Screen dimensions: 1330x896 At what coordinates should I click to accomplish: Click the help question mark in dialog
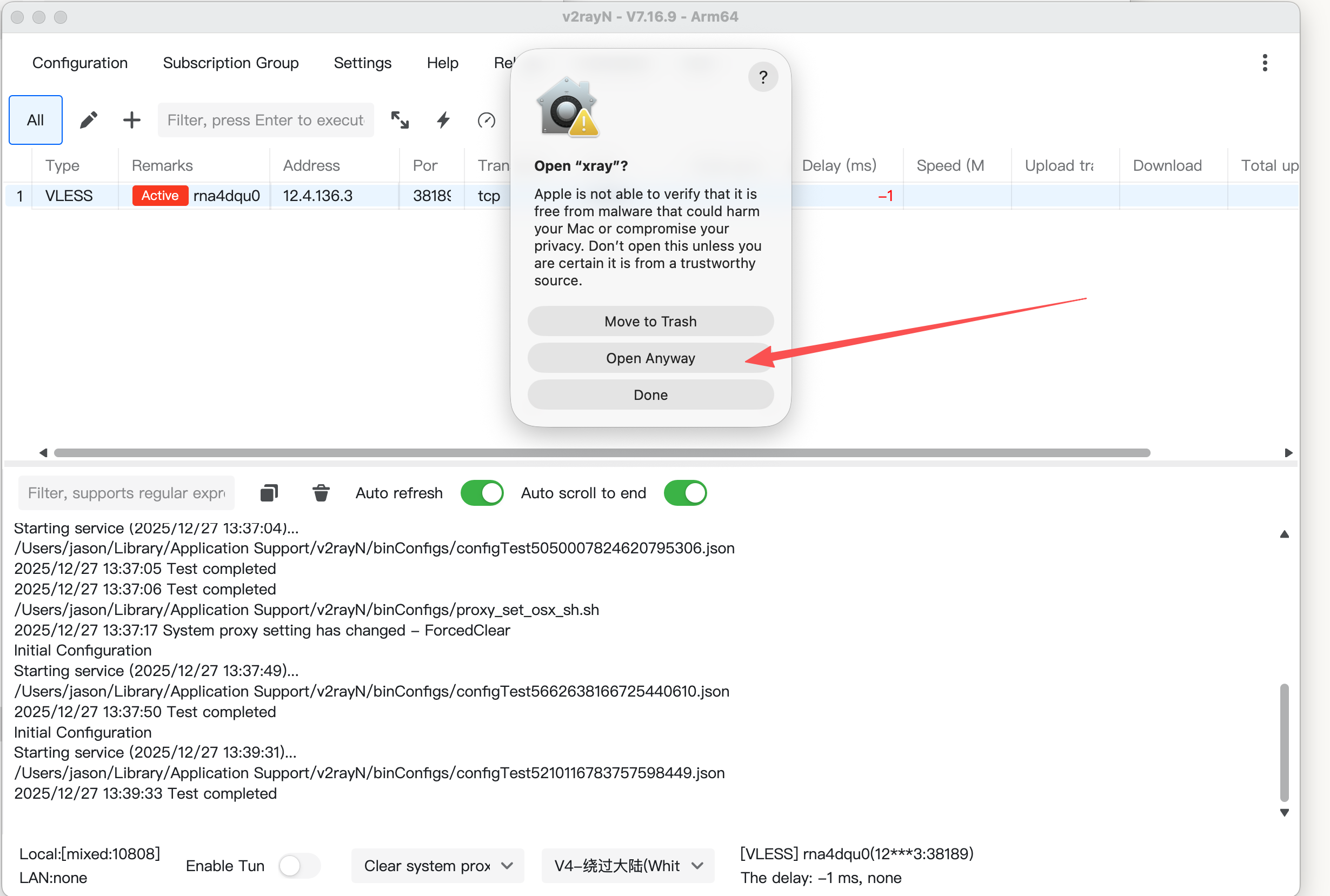tap(762, 77)
